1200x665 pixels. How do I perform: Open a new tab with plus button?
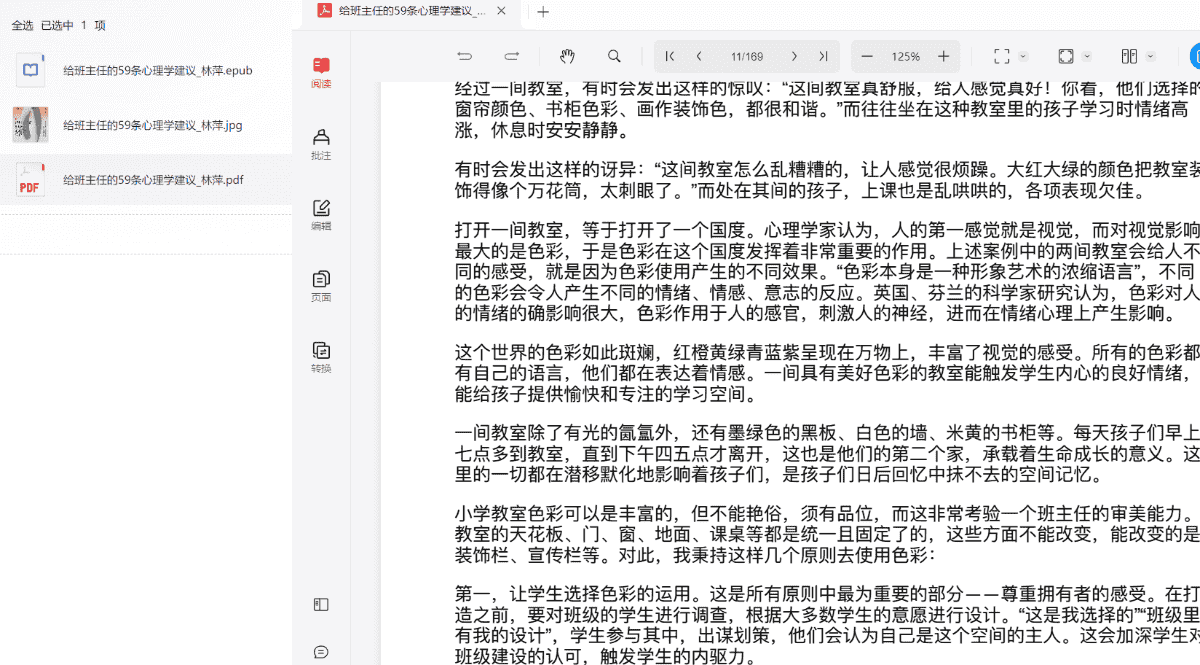click(x=543, y=12)
